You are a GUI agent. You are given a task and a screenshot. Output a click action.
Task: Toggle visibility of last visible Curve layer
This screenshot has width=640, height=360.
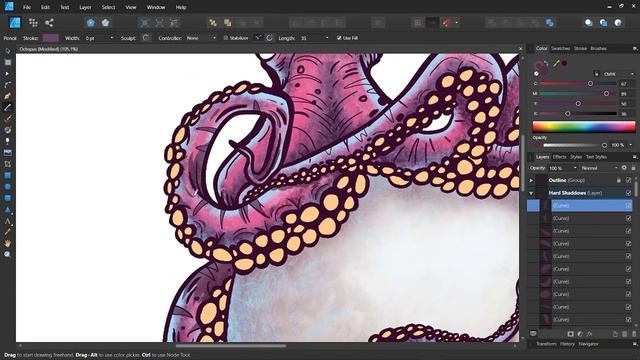[x=628, y=319]
